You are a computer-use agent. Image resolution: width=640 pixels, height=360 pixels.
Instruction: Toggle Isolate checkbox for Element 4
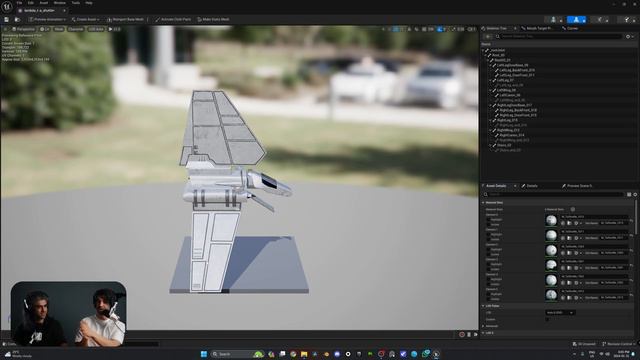(x=489, y=284)
